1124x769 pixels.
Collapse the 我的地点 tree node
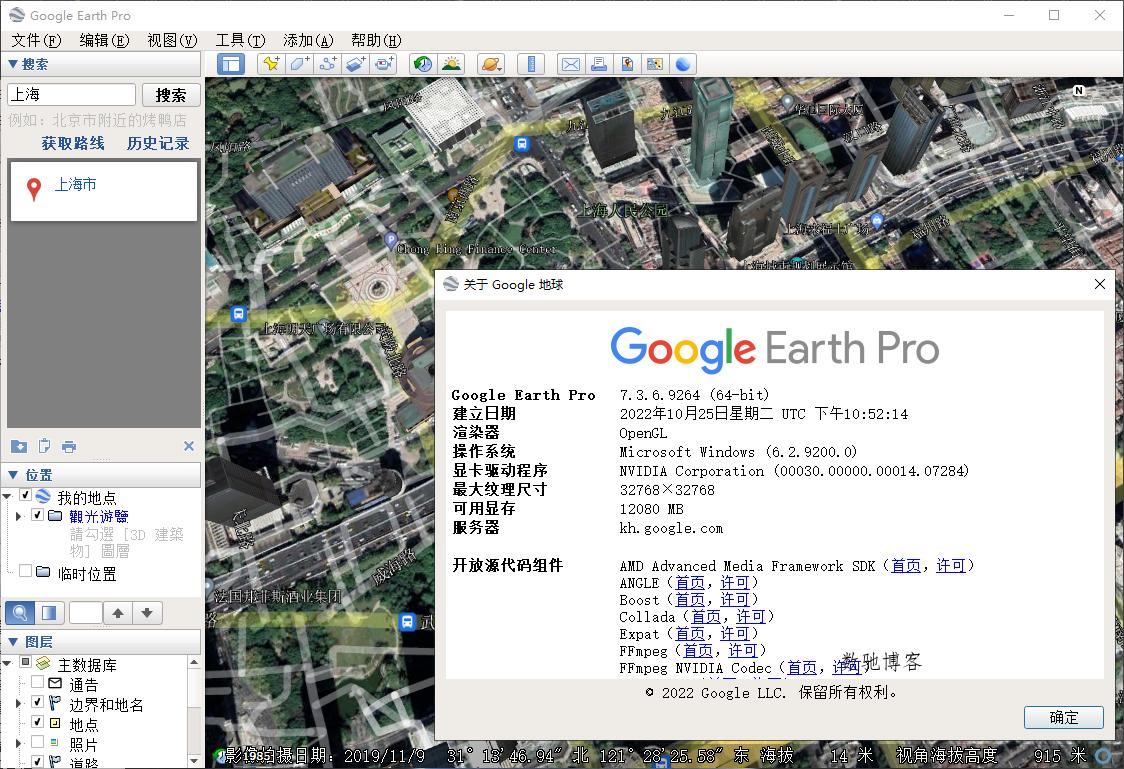[7, 496]
